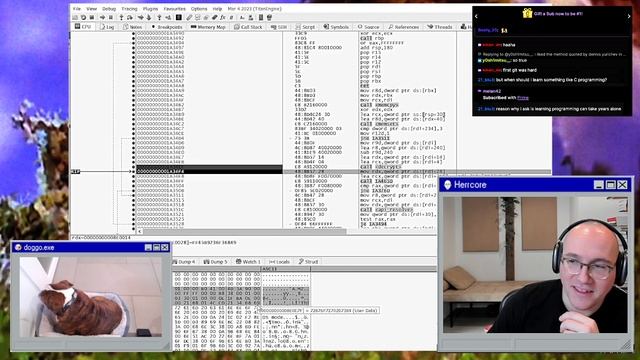Click the Step Into toolbar icon
Screen dimensions: 640x360
[121, 18]
